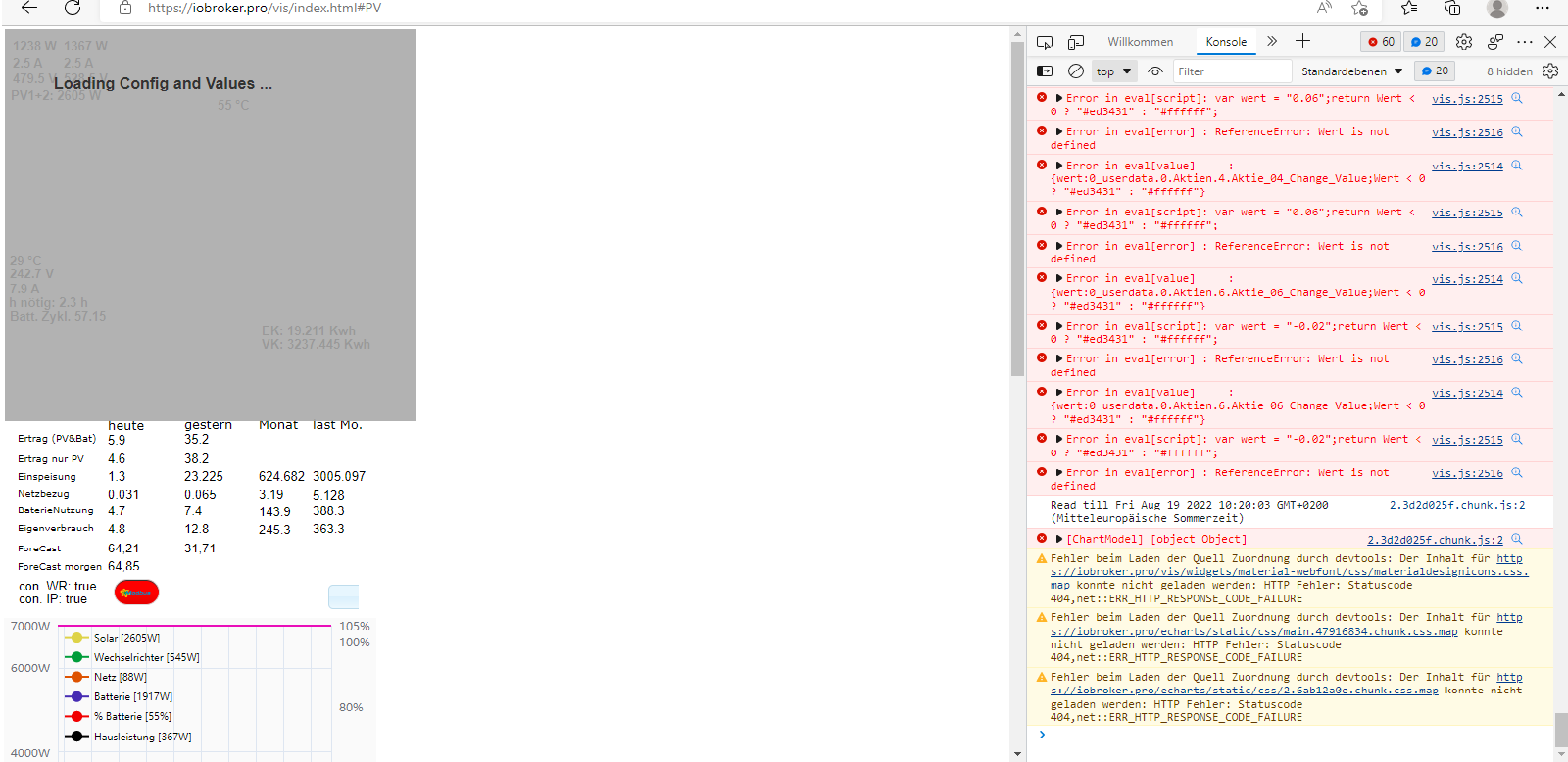Open the materialdesignicons.css.map warning link
1568x762 pixels.
coord(1289,572)
